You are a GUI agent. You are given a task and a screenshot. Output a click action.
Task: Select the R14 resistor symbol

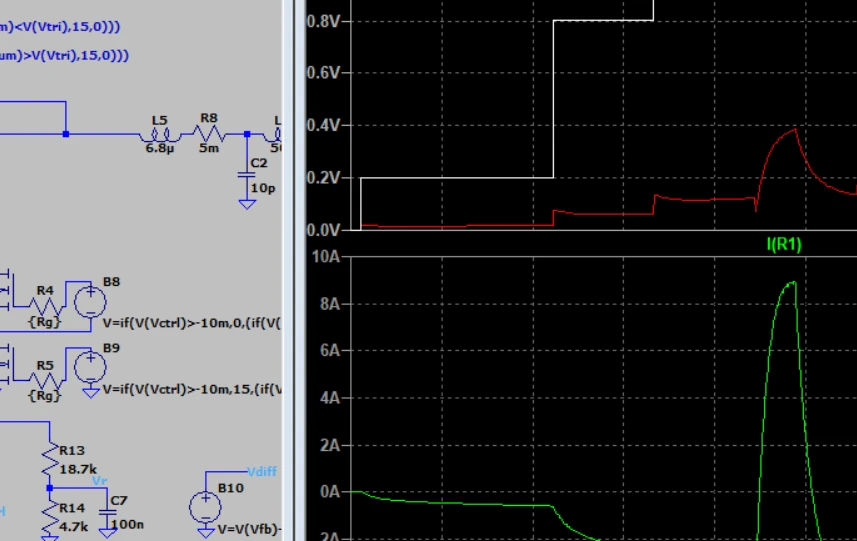click(49, 514)
